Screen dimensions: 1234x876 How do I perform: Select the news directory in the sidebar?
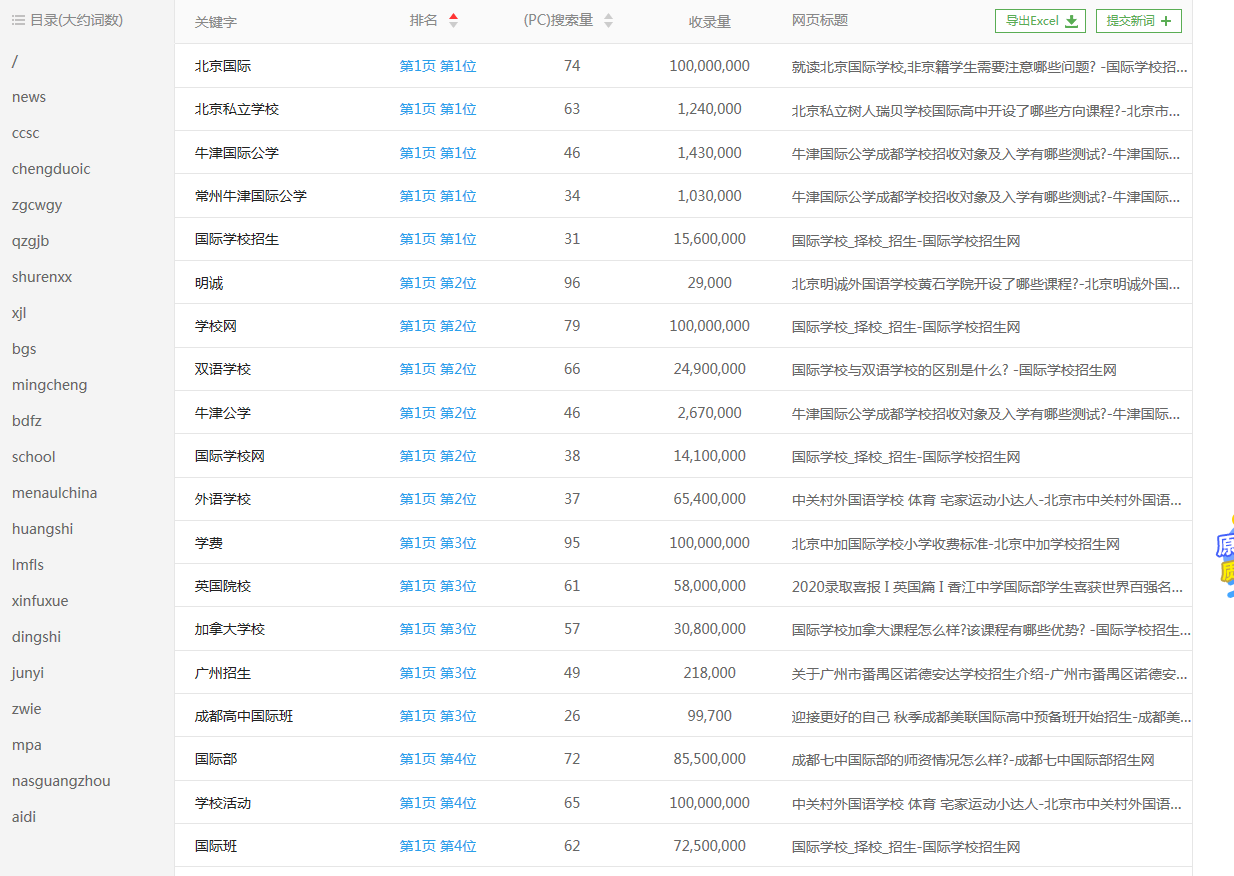click(x=29, y=96)
